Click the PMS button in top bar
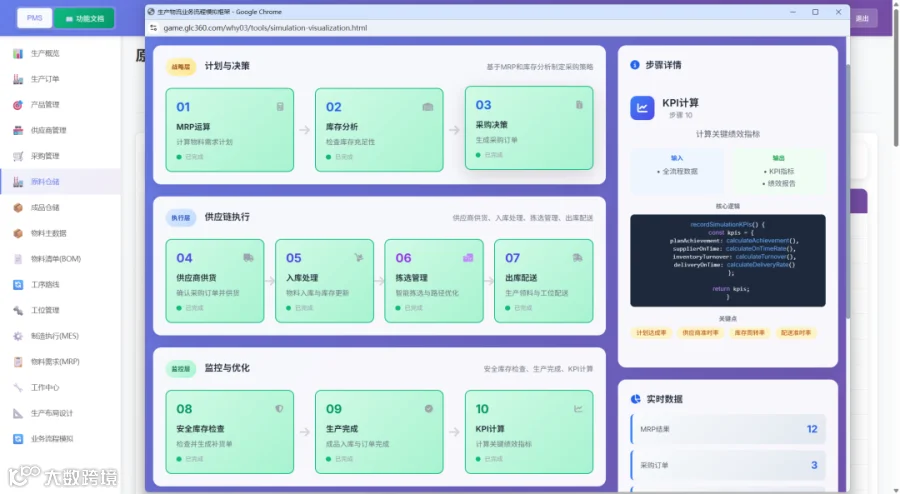Viewport: 900px width, 494px height. (x=34, y=18)
